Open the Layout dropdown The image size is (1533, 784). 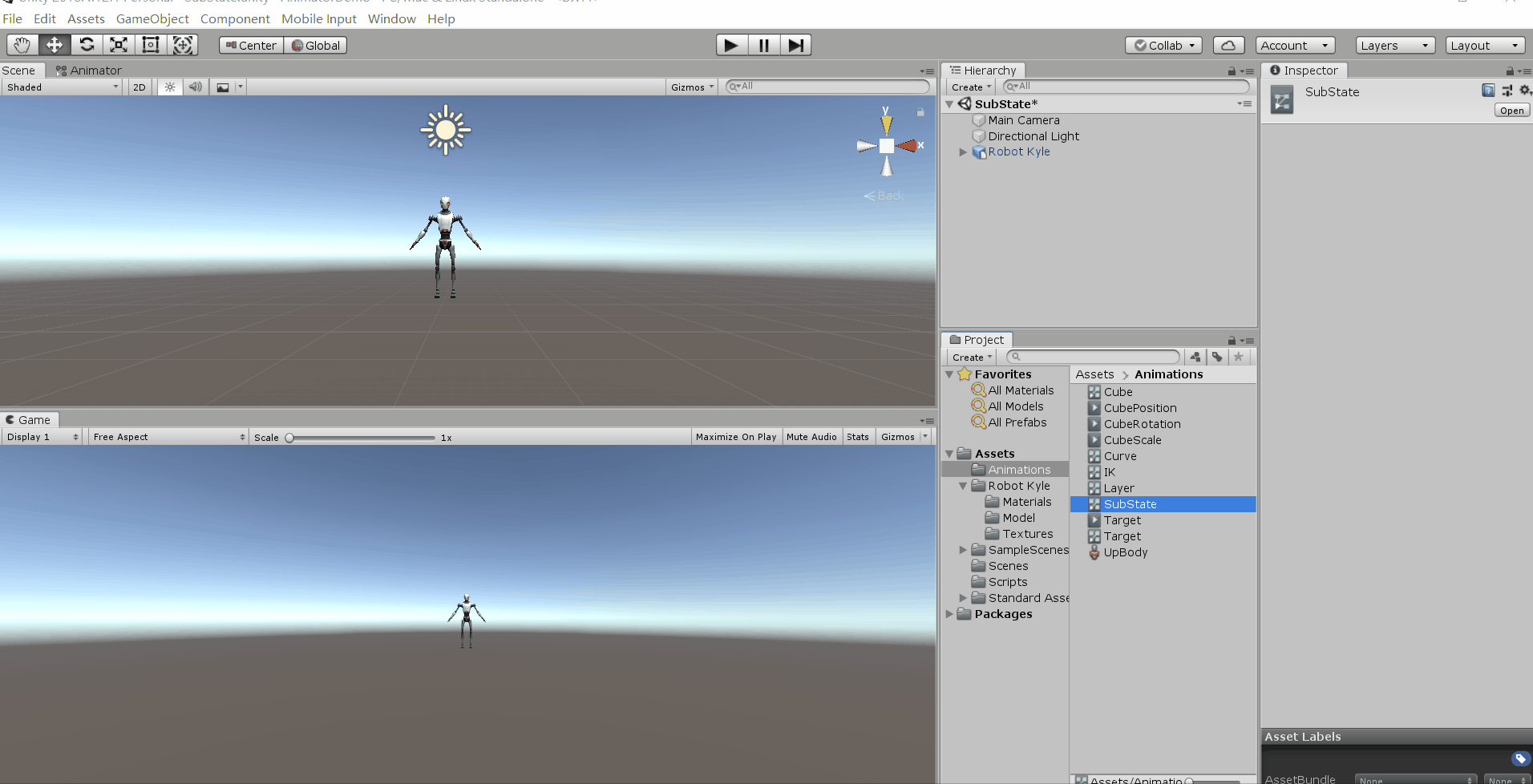coord(1485,46)
